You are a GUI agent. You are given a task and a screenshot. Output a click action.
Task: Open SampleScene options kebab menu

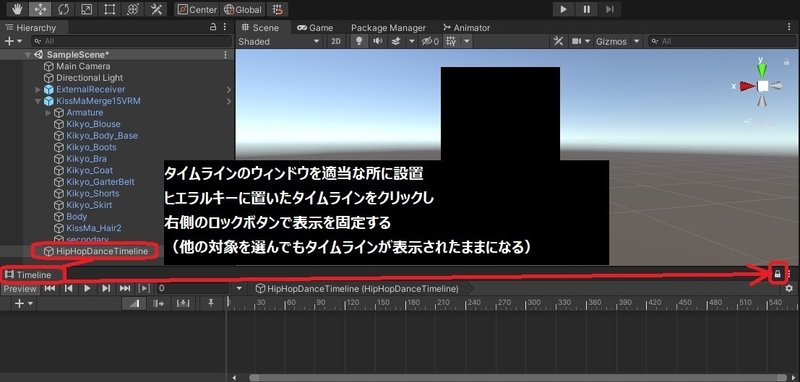point(226,55)
